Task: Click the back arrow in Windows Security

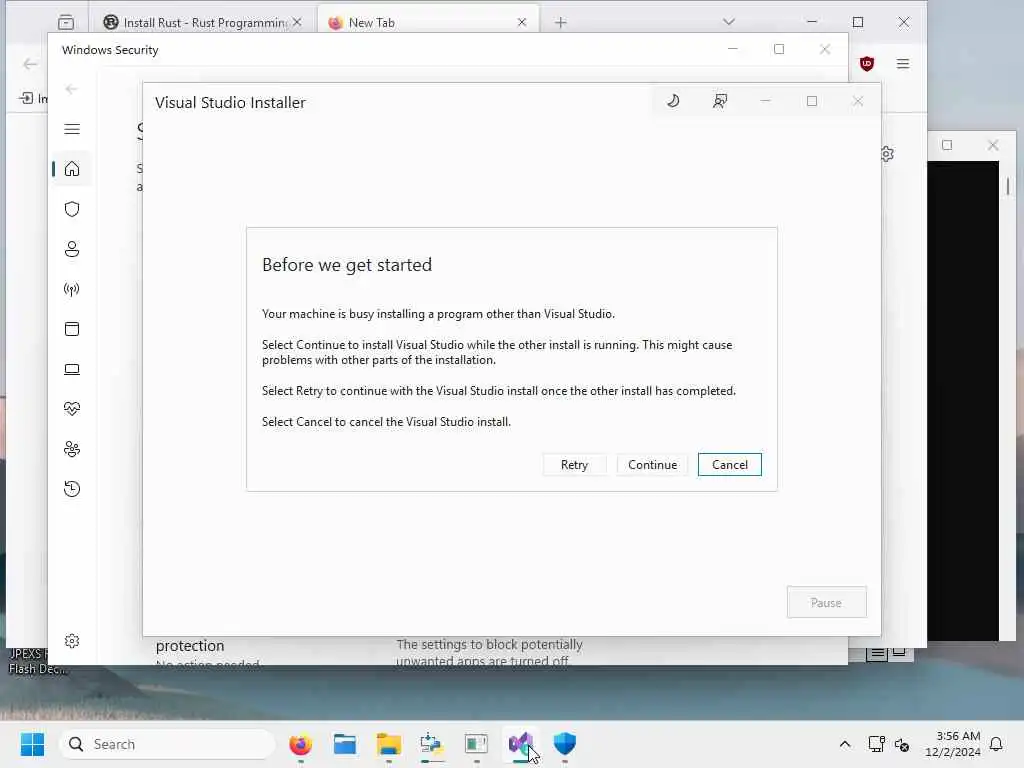Action: [x=71, y=89]
